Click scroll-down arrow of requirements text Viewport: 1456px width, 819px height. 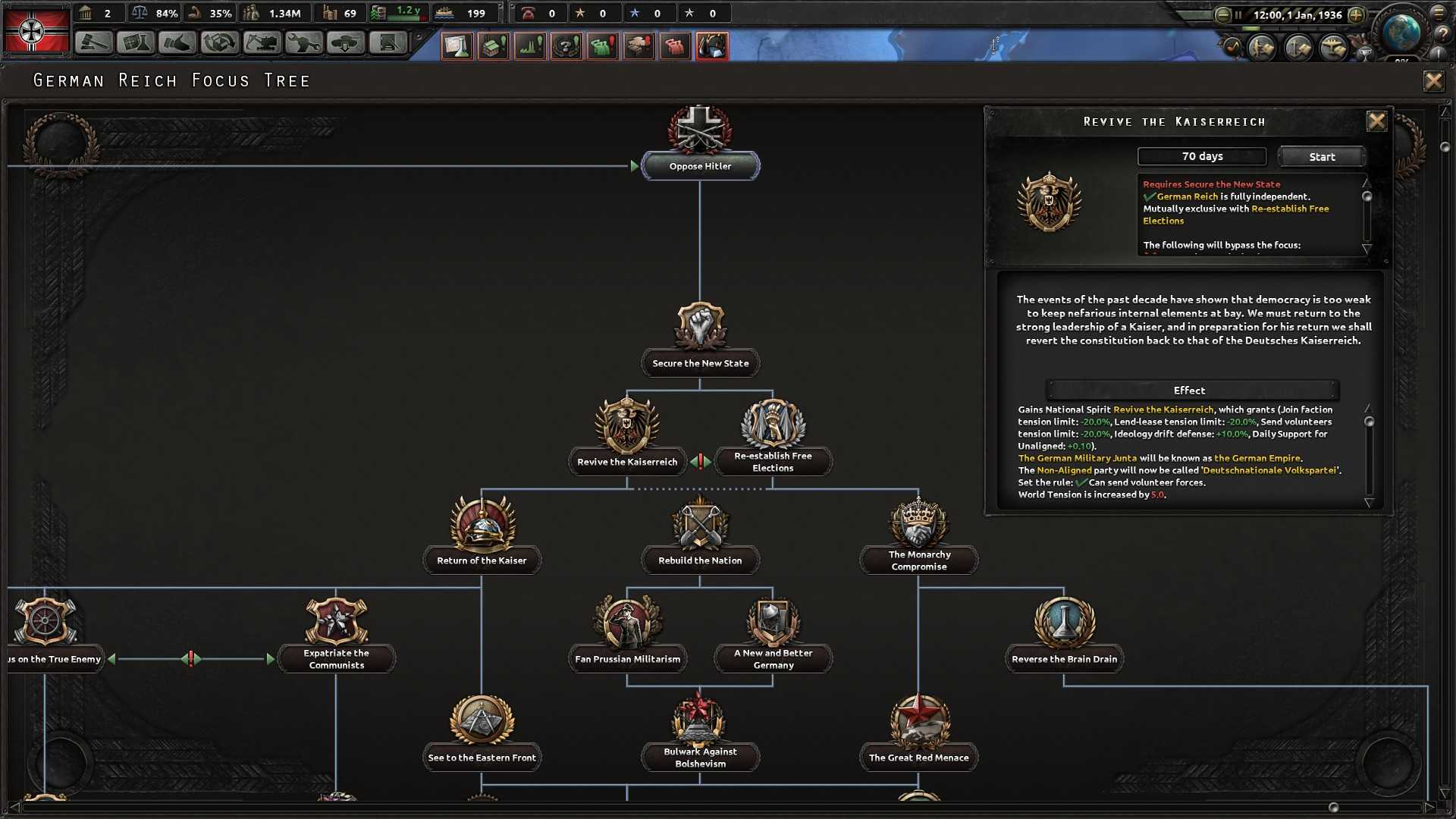pyautogui.click(x=1367, y=249)
